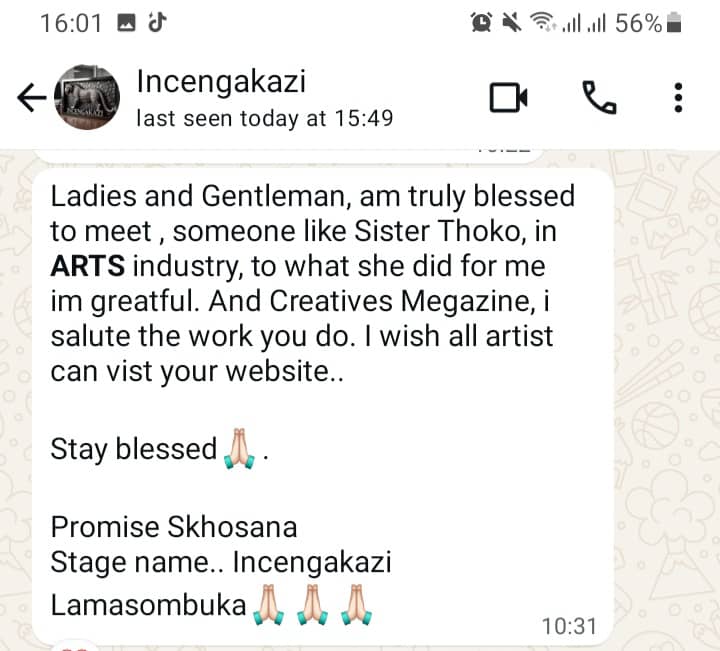720x651 pixels.
Task: Tap the muted sound status icon
Action: [511, 22]
